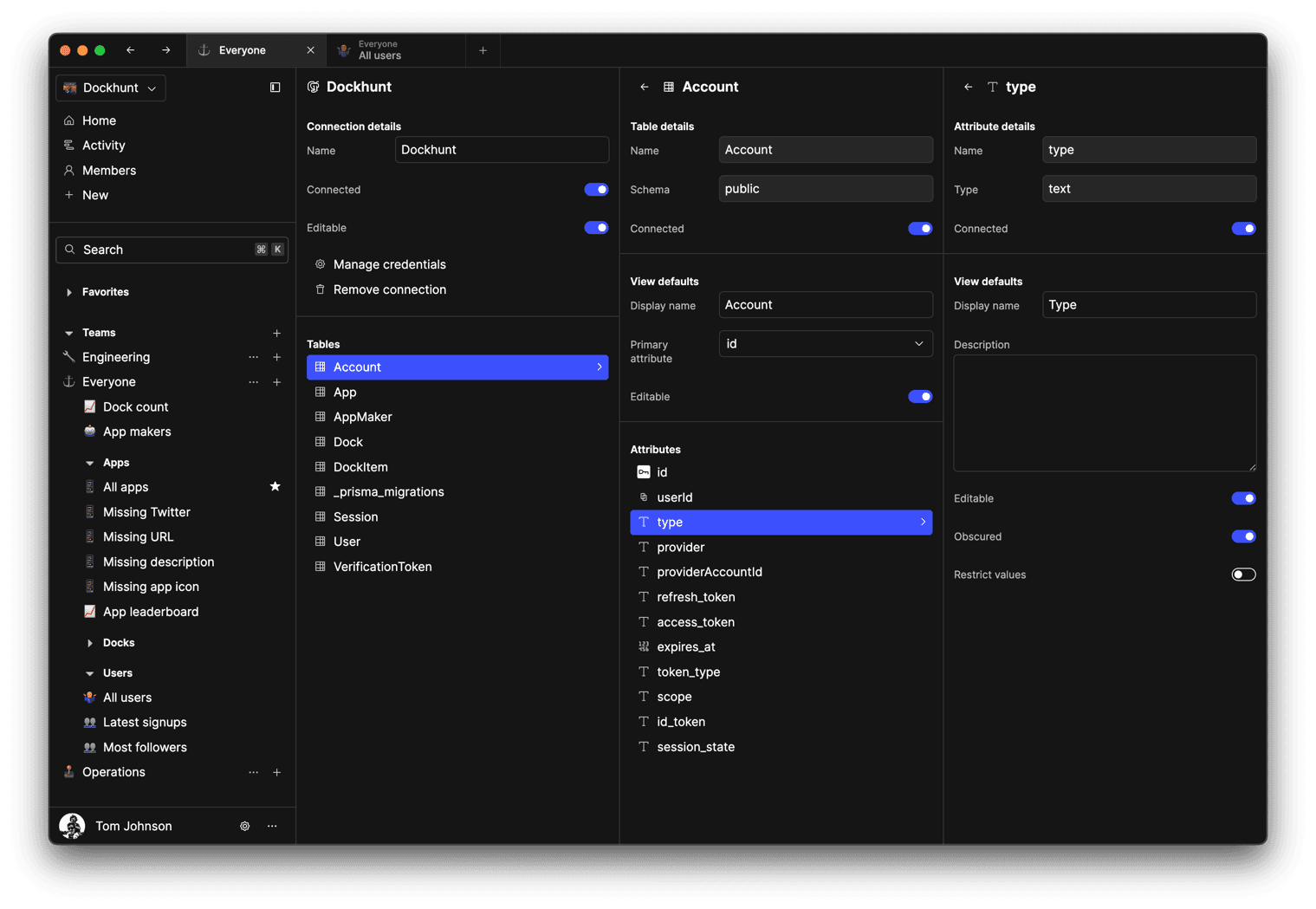The height and width of the screenshot is (909, 1316).
Task: Open Missing Twitter view
Action: (146, 512)
